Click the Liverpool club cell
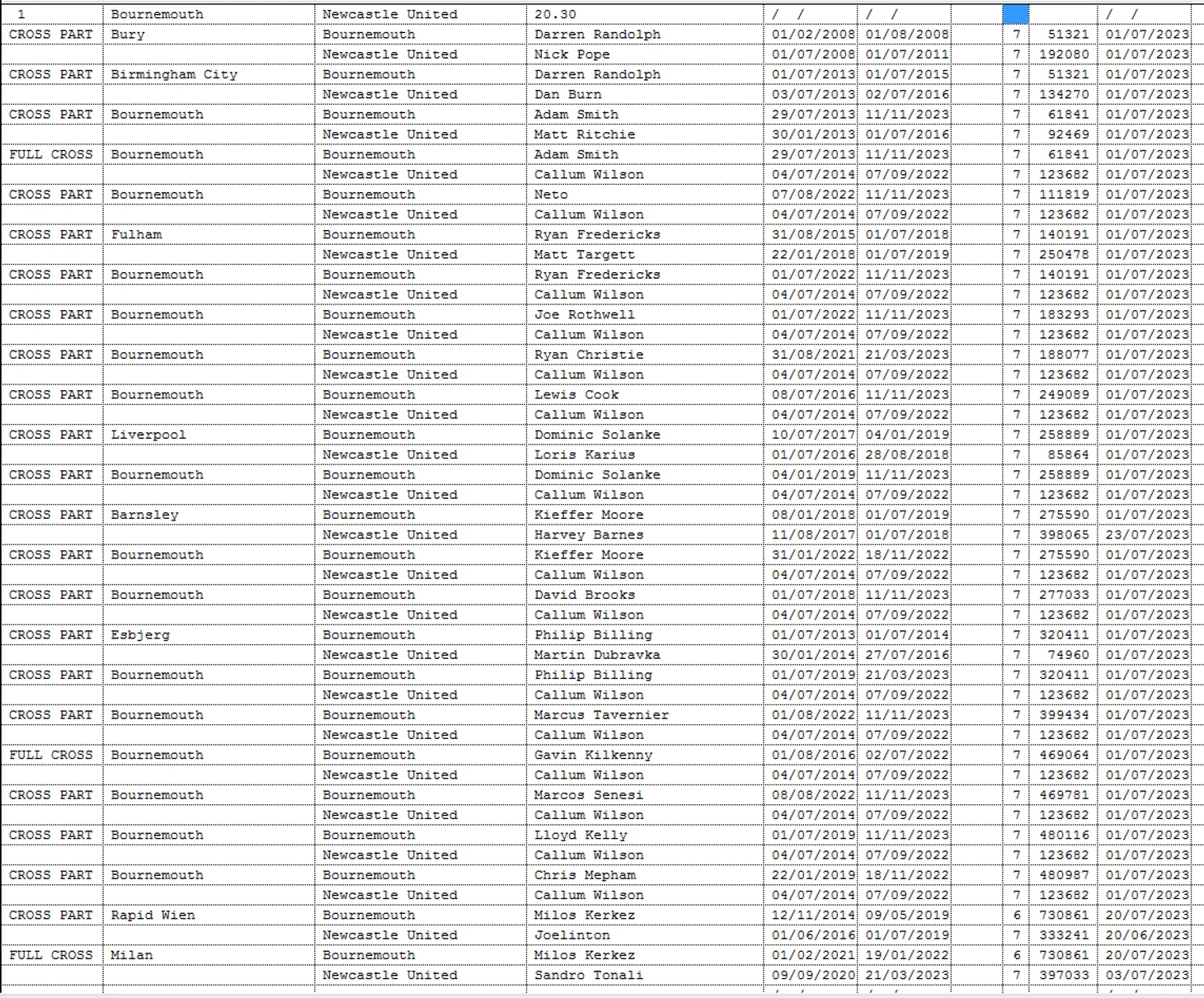The height and width of the screenshot is (998, 1204). (x=209, y=435)
